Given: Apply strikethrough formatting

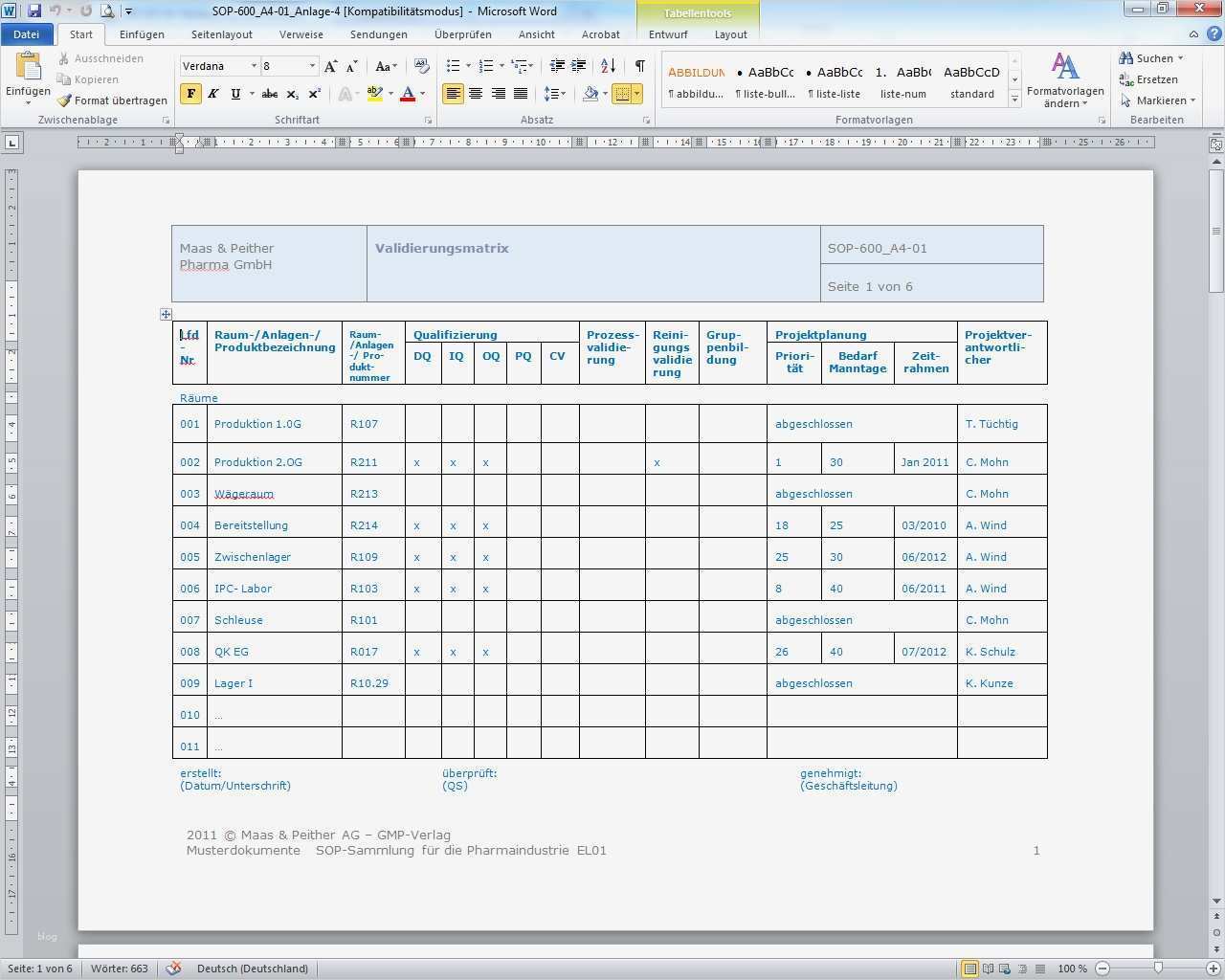Looking at the screenshot, I should [x=270, y=94].
